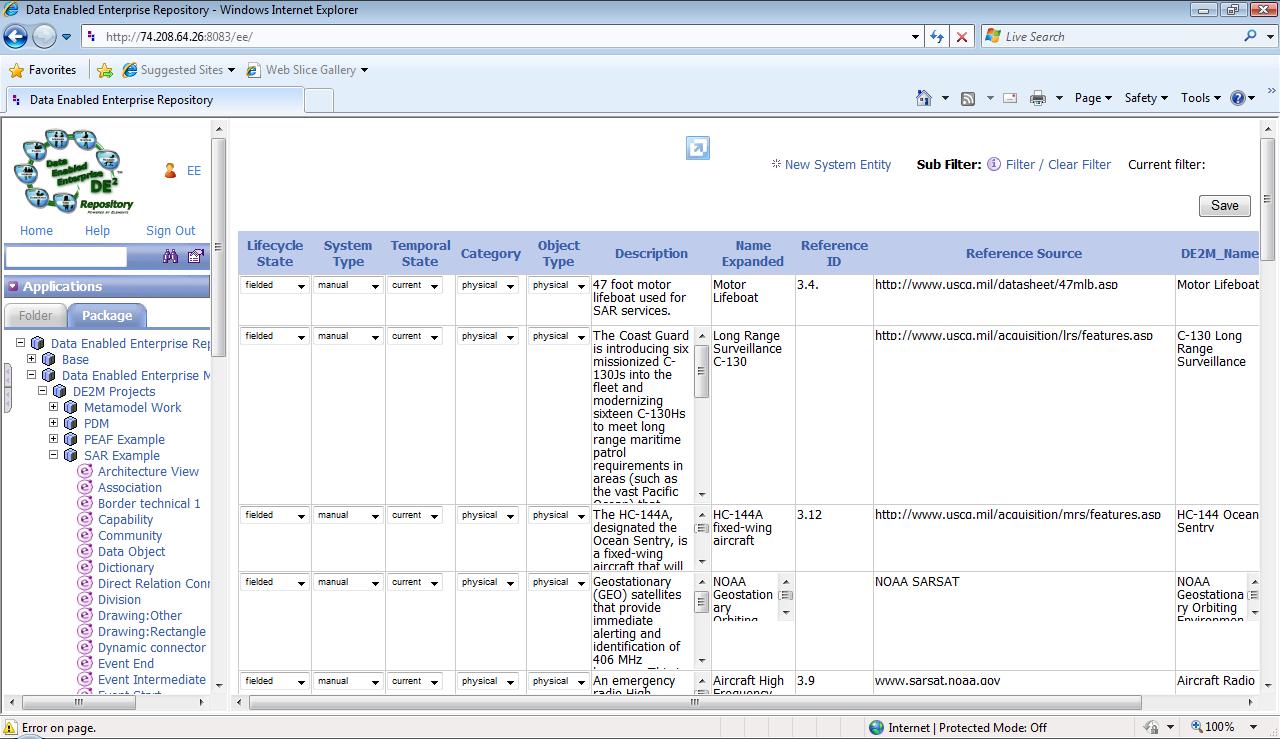This screenshot has height=739, width=1280.
Task: Click the binoculars search icon
Action: pos(170,257)
